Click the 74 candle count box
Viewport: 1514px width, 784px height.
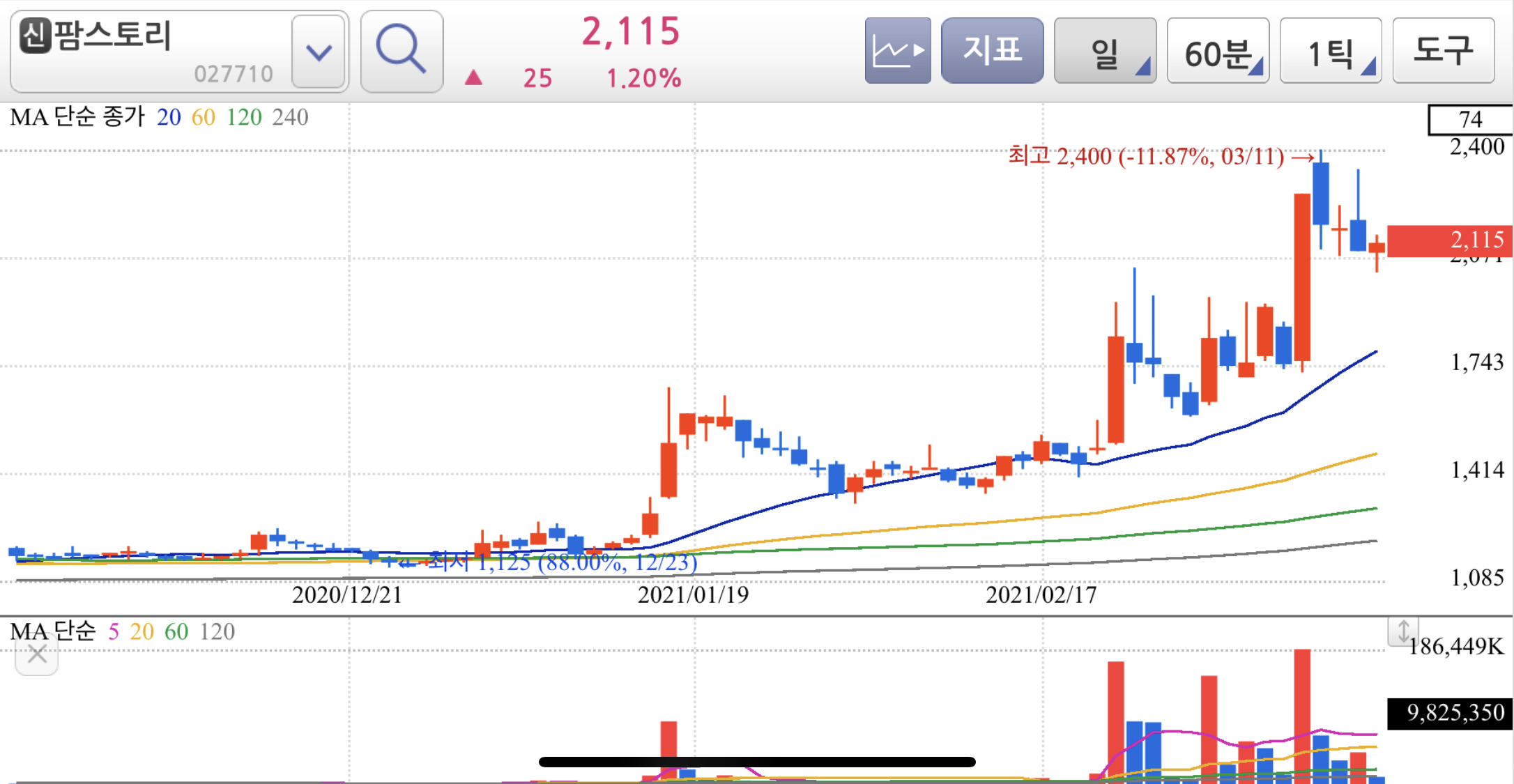click(x=1470, y=120)
